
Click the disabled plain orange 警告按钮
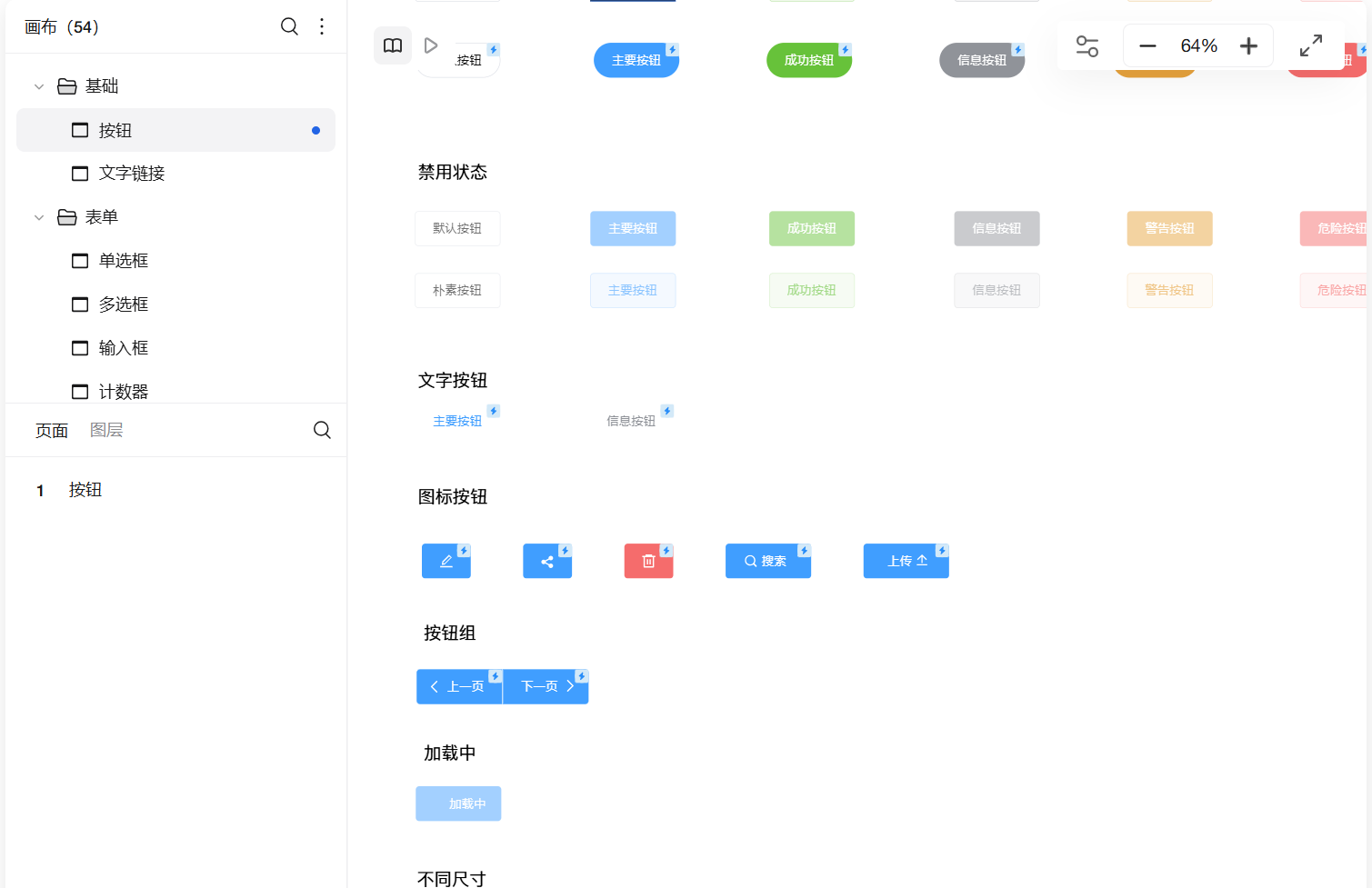(x=1169, y=290)
